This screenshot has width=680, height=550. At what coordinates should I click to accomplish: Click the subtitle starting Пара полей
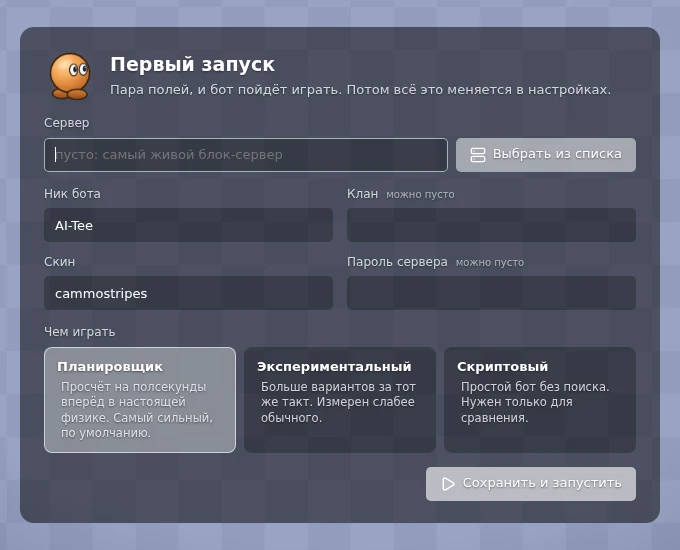[360, 90]
